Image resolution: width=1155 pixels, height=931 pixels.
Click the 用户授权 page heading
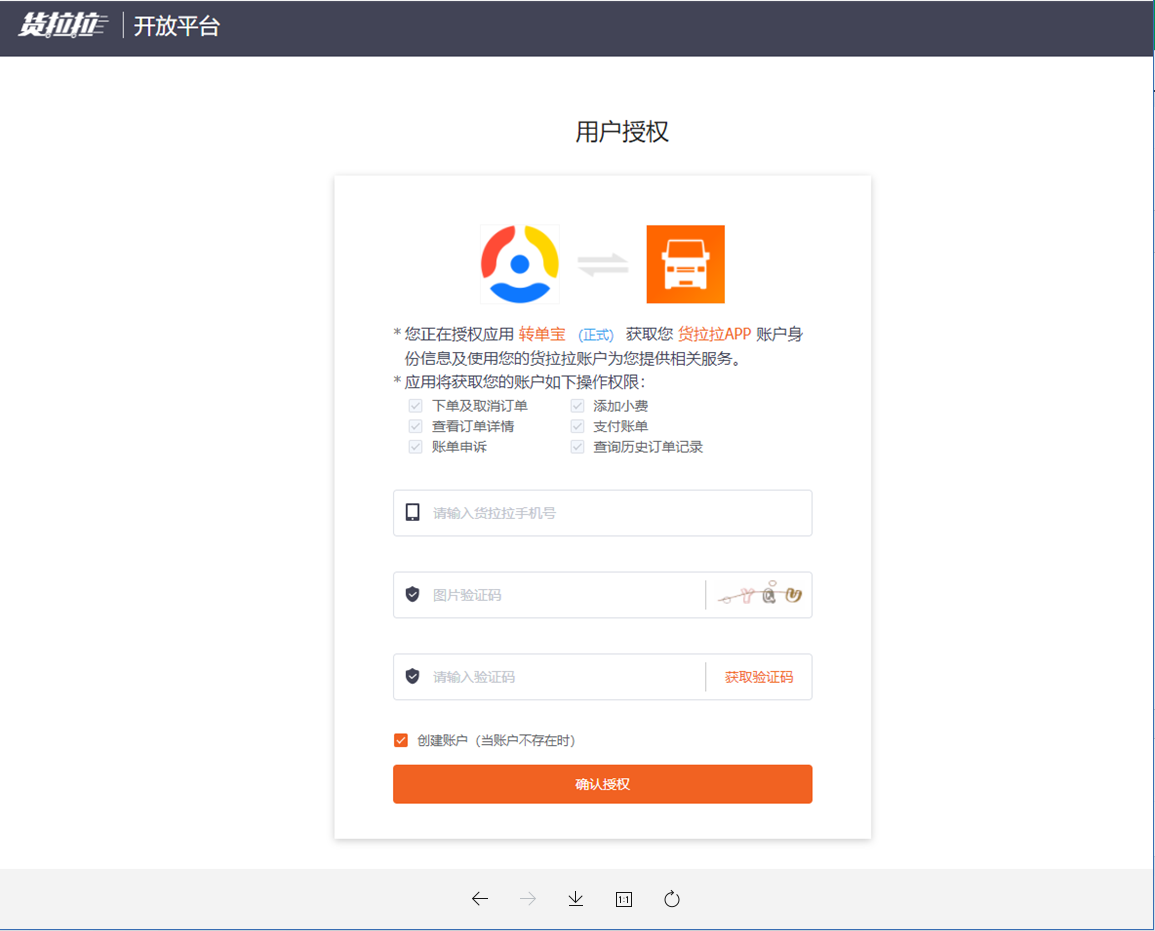pos(622,132)
